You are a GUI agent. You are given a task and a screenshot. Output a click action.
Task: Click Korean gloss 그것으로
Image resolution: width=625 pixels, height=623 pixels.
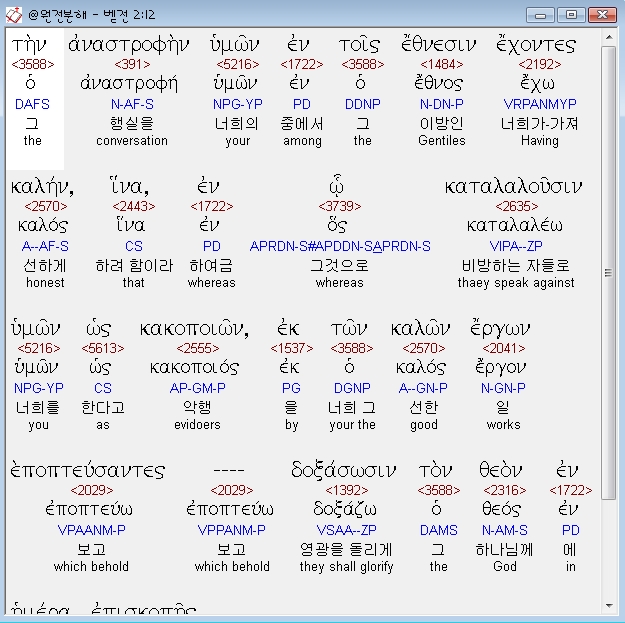coord(340,265)
